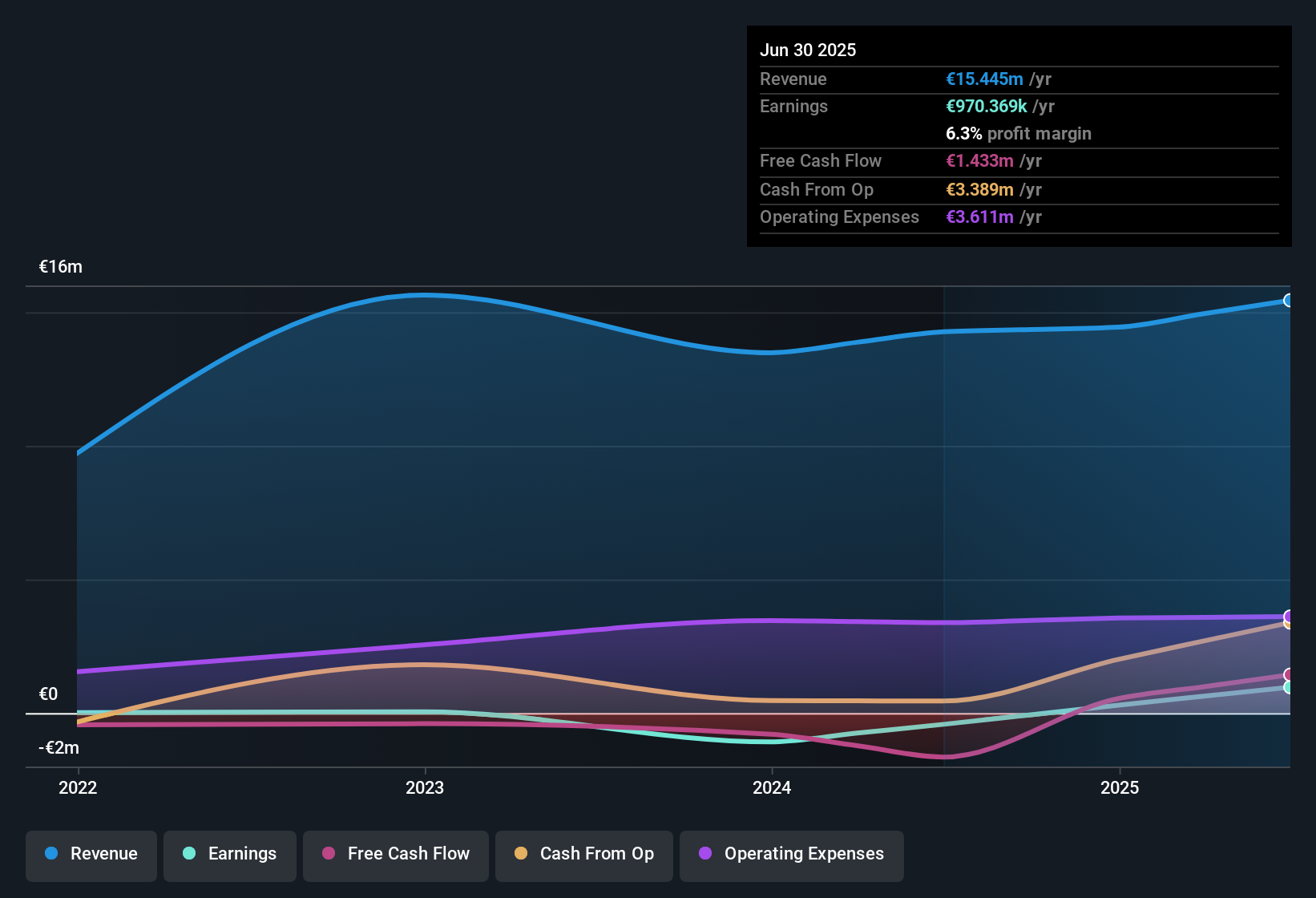Toggle the Revenue series visibility

pyautogui.click(x=91, y=854)
